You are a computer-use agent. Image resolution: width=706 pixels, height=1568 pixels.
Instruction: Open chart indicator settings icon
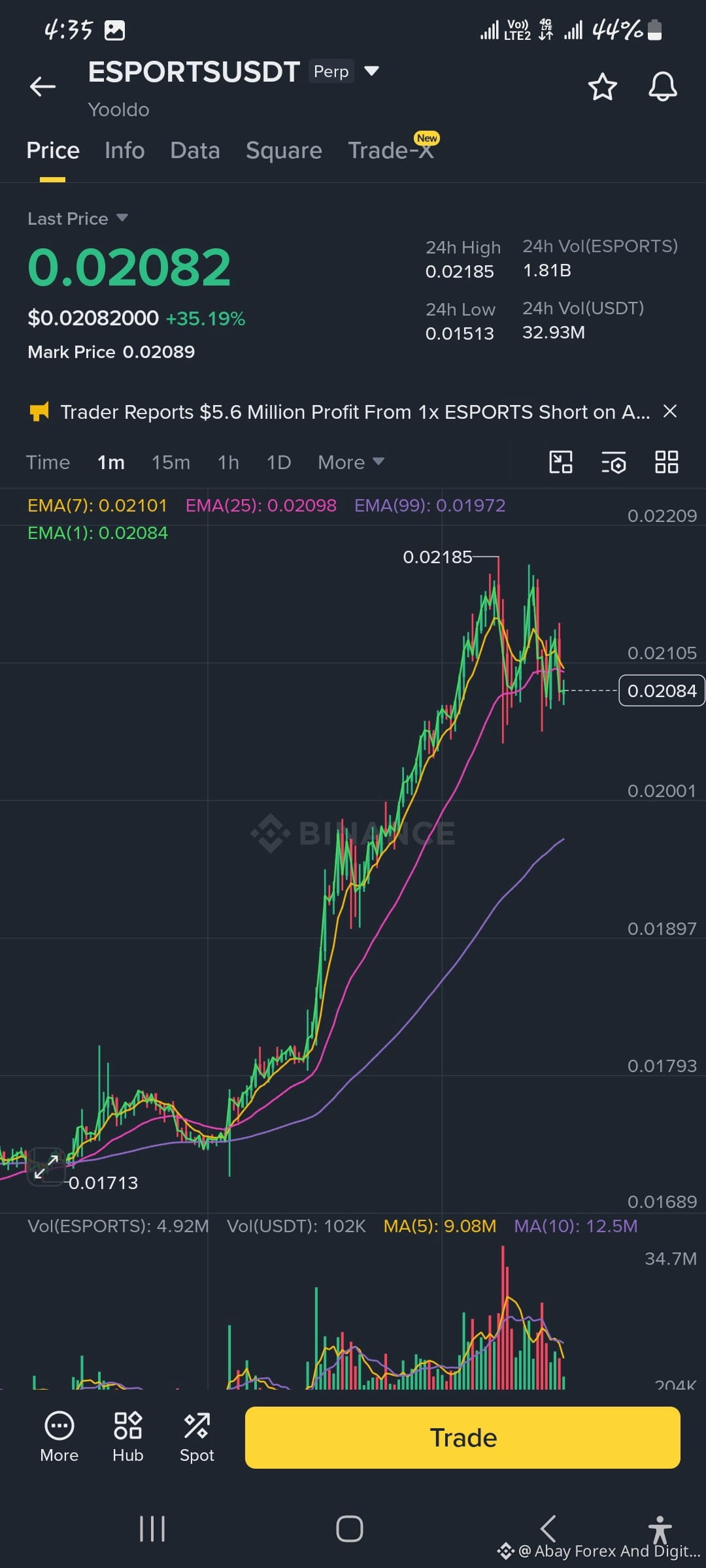[x=614, y=462]
